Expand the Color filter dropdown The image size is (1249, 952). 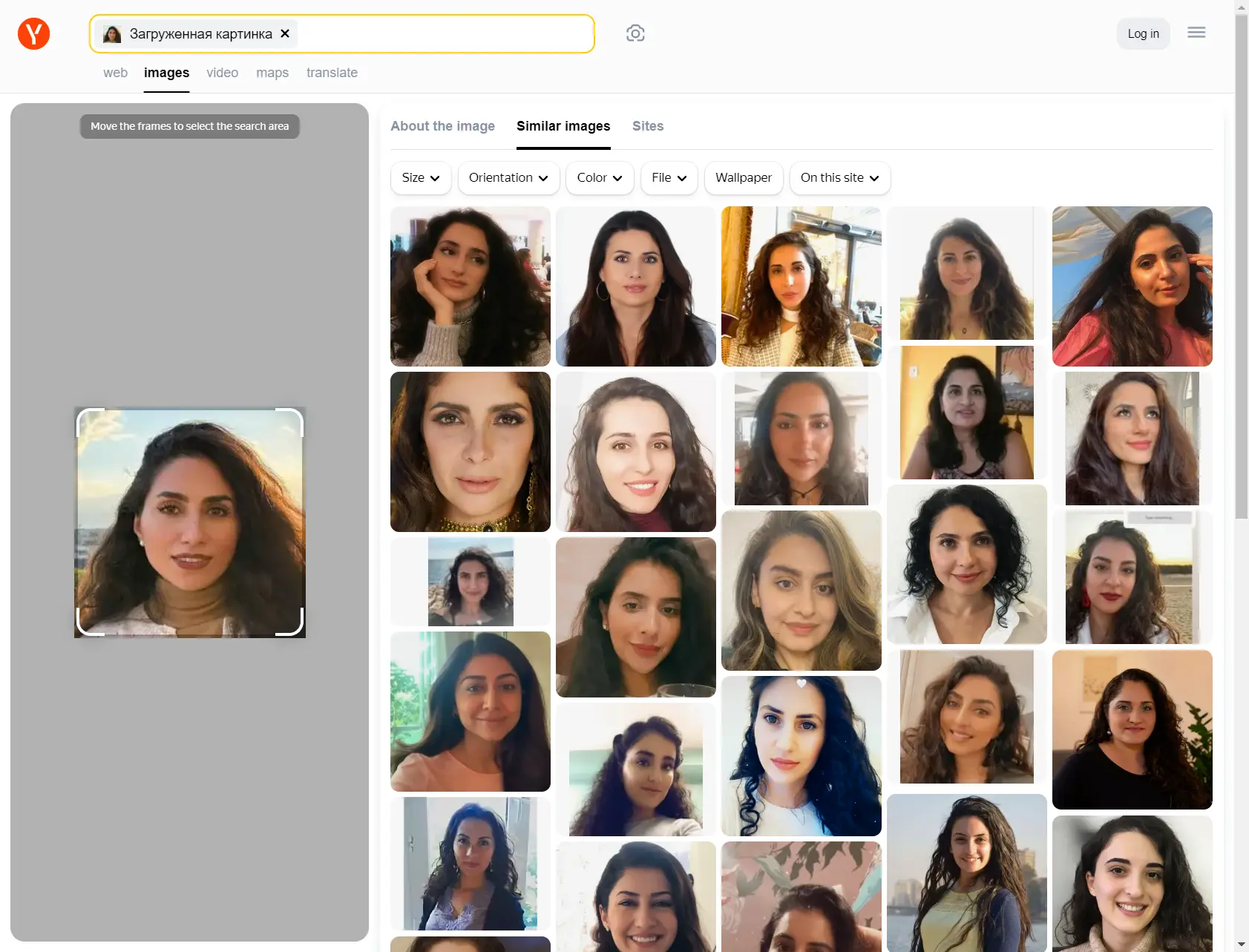click(x=599, y=178)
